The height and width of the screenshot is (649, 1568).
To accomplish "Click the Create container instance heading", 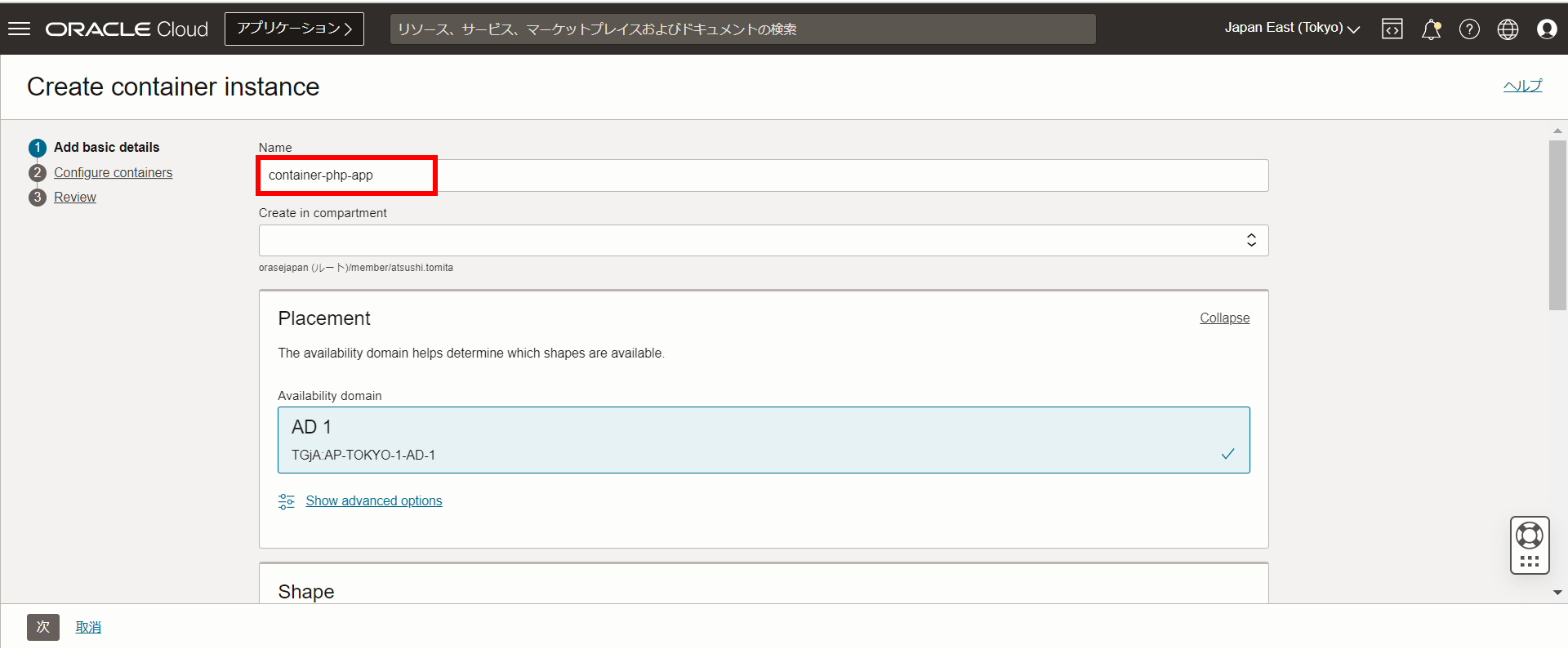I will coord(173,87).
